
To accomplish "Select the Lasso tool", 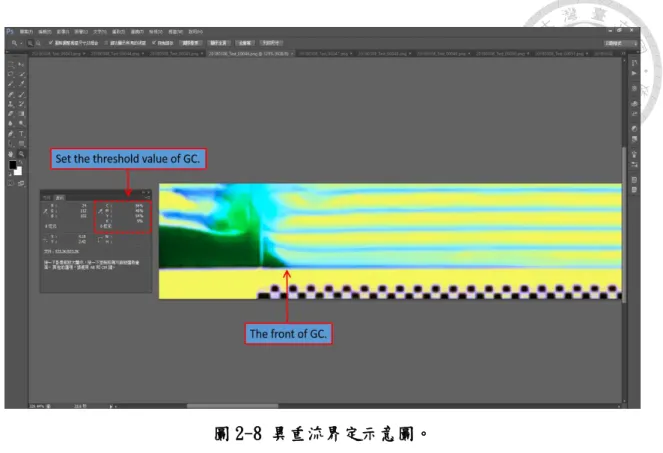I will [11, 74].
